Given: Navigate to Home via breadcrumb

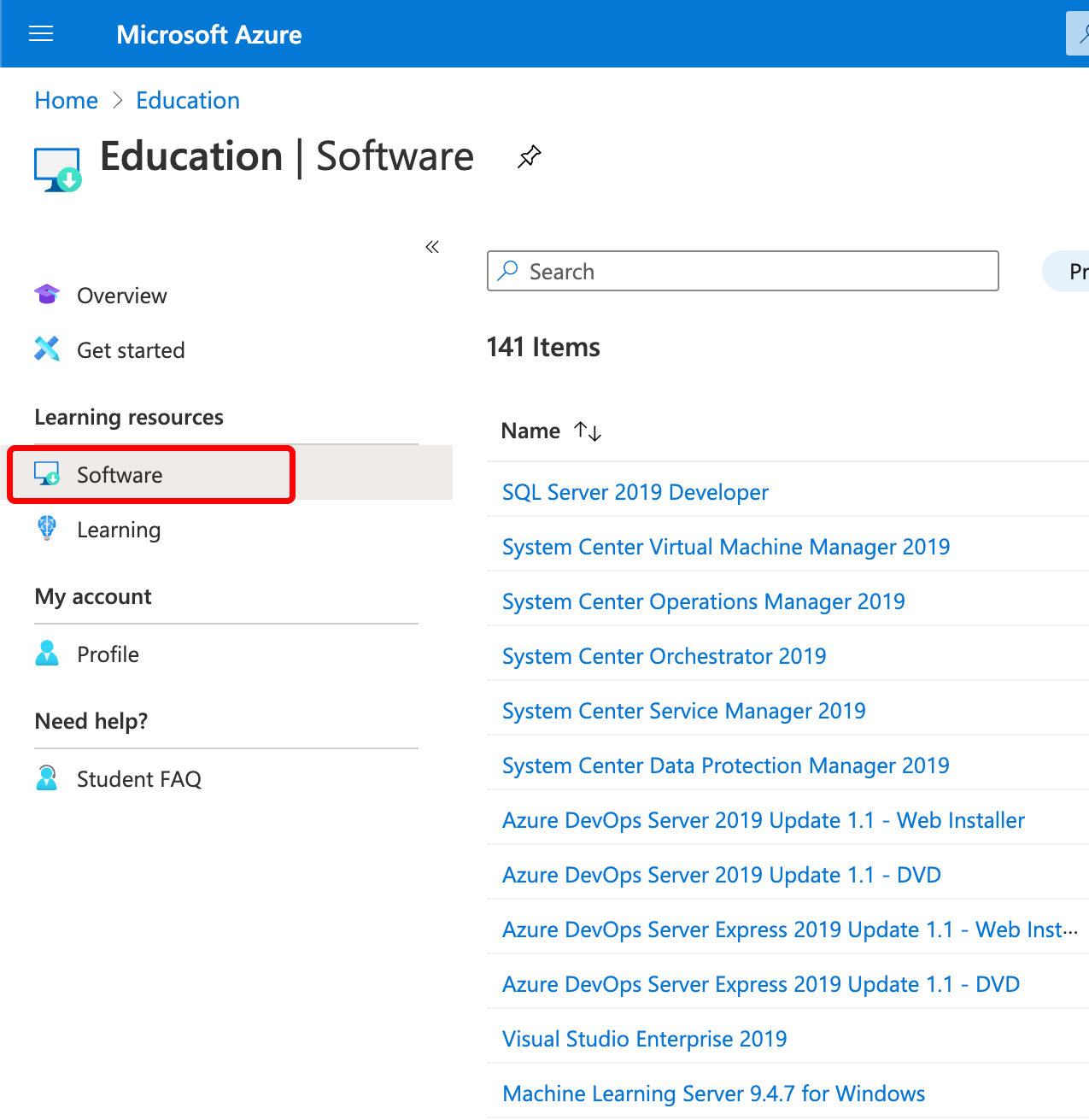Looking at the screenshot, I should 66,100.
